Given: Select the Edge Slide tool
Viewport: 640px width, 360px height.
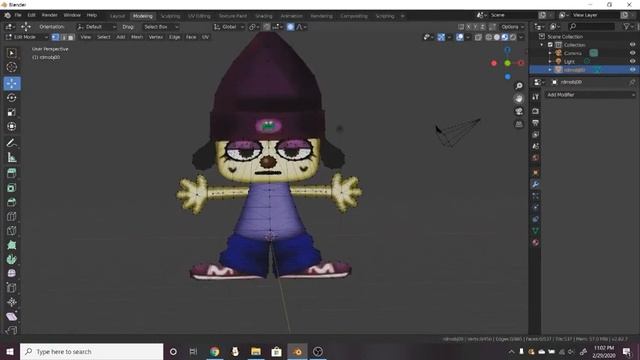Looking at the screenshot, I should pos(11,287).
